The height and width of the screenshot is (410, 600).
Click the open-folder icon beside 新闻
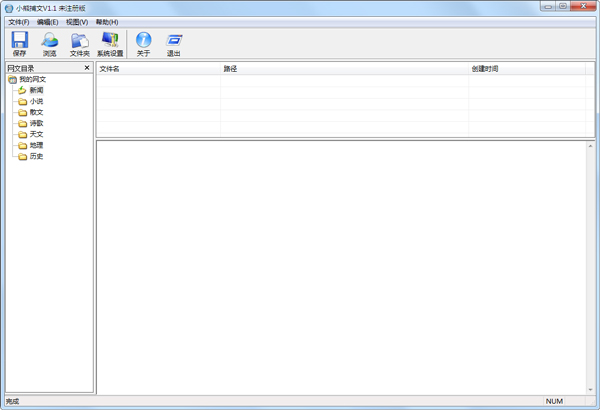point(23,90)
